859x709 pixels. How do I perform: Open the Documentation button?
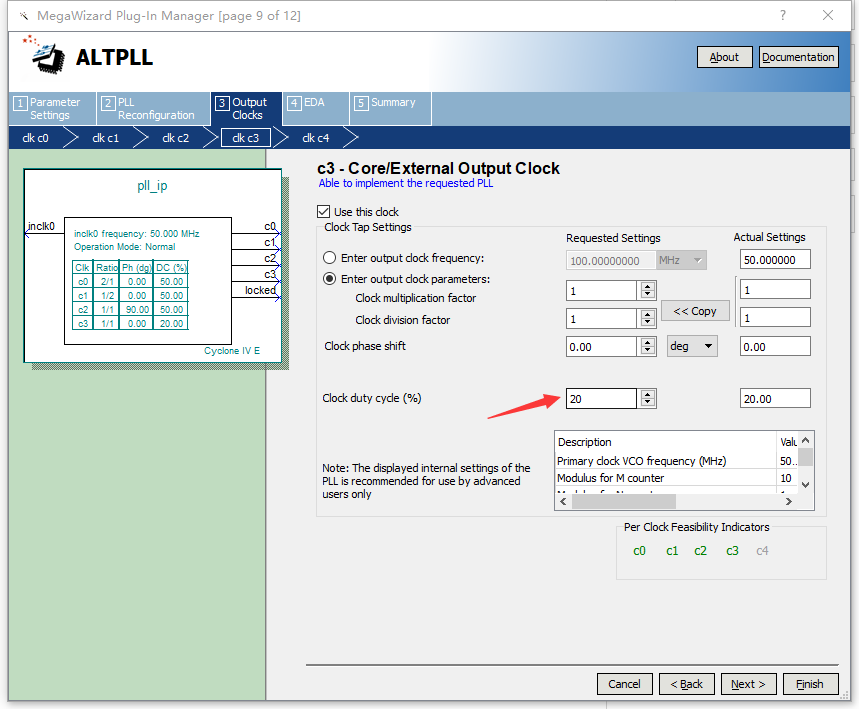click(798, 57)
